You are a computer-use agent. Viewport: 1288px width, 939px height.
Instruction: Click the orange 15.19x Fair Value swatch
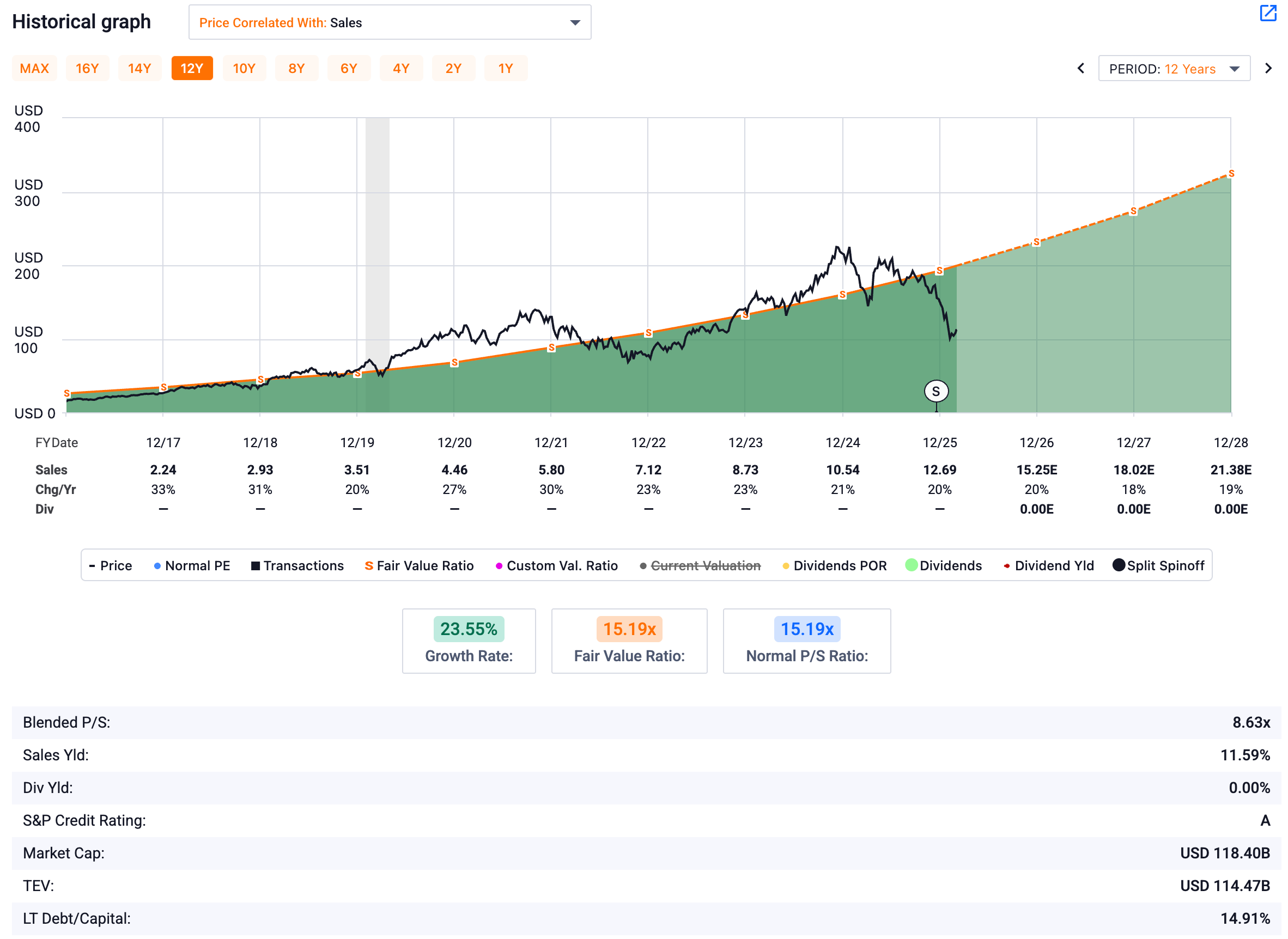pyautogui.click(x=629, y=629)
